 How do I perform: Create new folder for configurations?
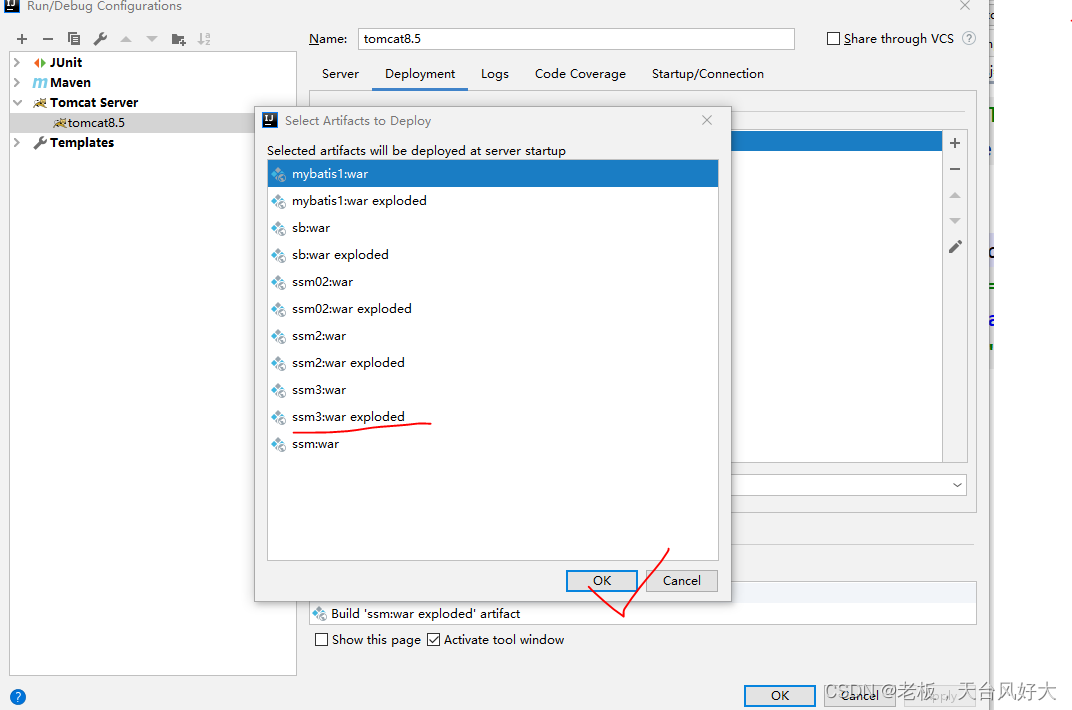coord(178,39)
